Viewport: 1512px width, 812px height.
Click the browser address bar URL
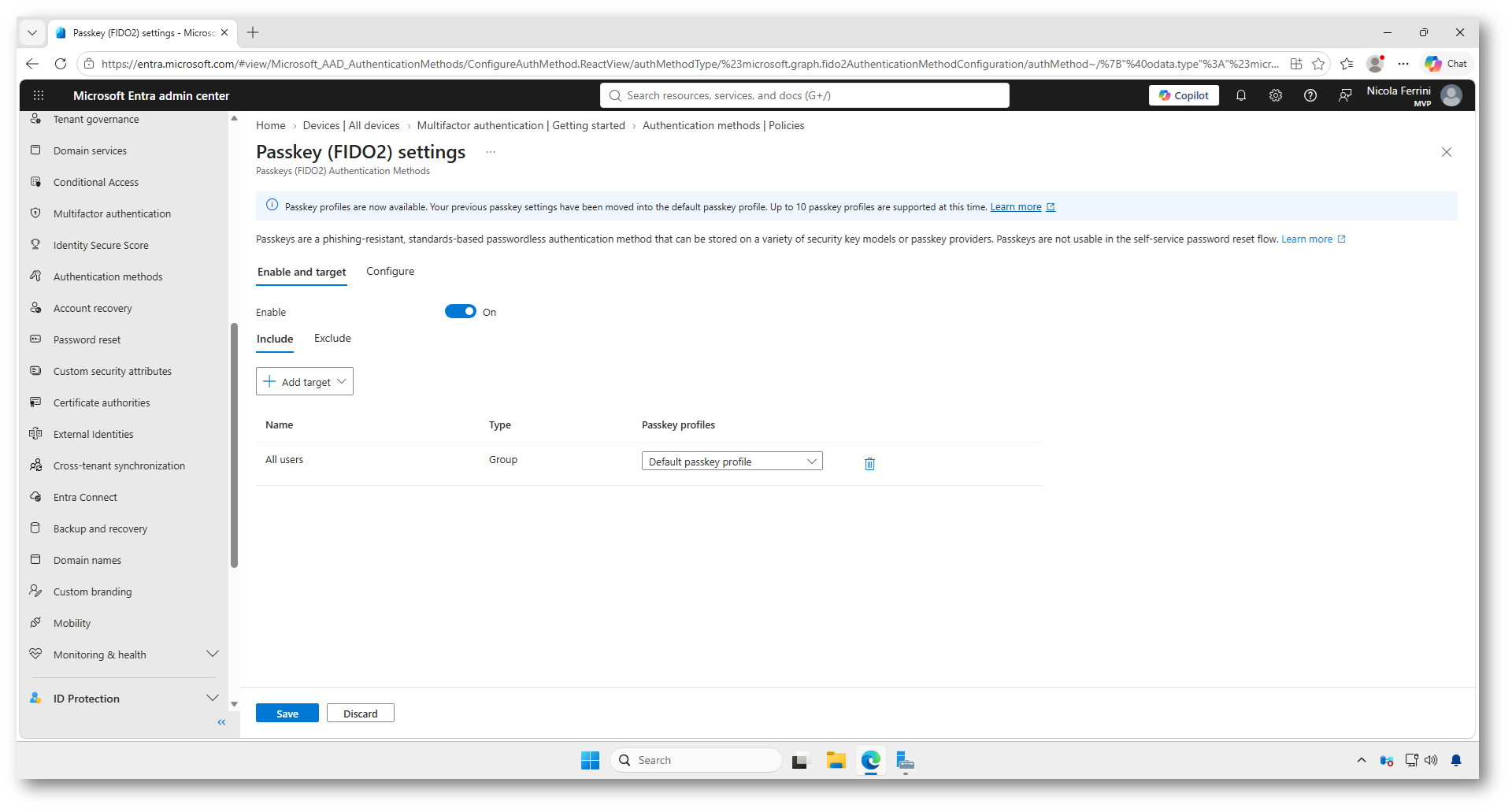tap(690, 64)
